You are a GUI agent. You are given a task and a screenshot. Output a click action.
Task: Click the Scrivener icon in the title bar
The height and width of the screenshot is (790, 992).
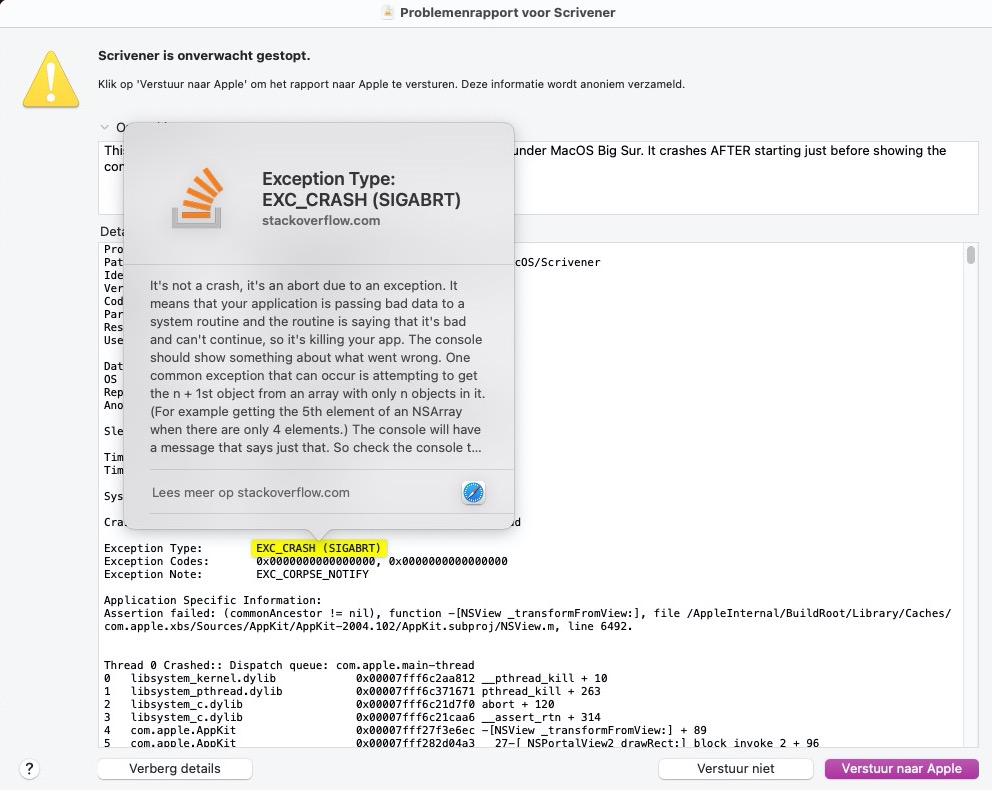click(388, 12)
